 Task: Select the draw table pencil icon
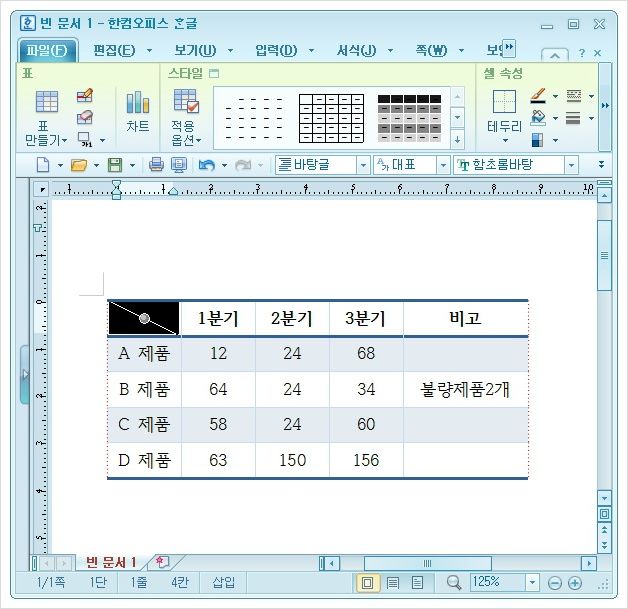[x=85, y=95]
